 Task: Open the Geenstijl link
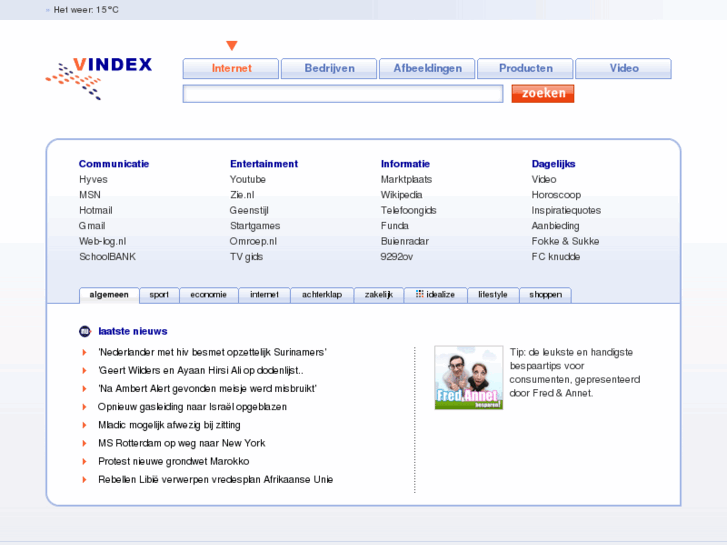pos(249,211)
